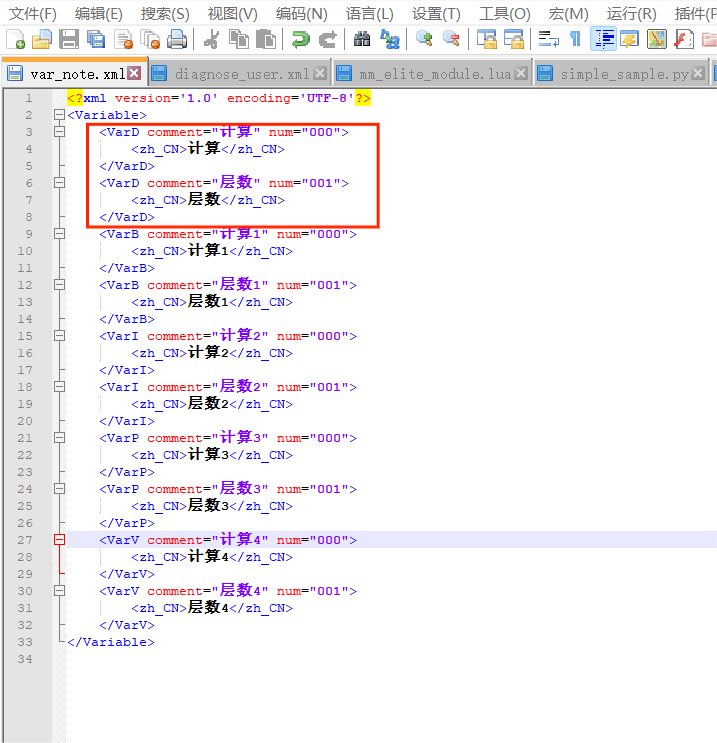717x743 pixels.
Task: Close the var_note.xml tab
Action: [134, 74]
